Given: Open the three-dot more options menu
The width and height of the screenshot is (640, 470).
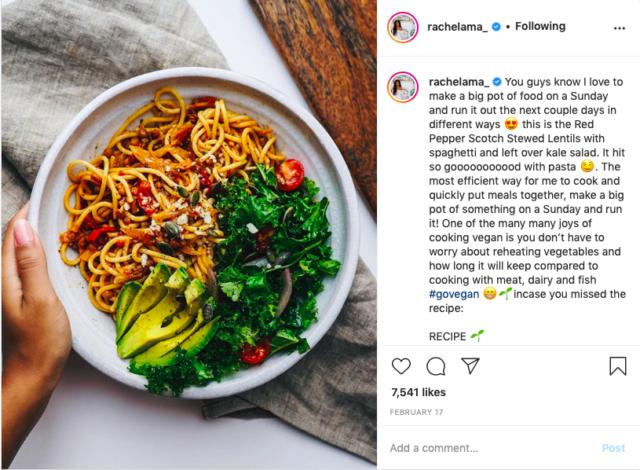Looking at the screenshot, I should click(x=619, y=28).
